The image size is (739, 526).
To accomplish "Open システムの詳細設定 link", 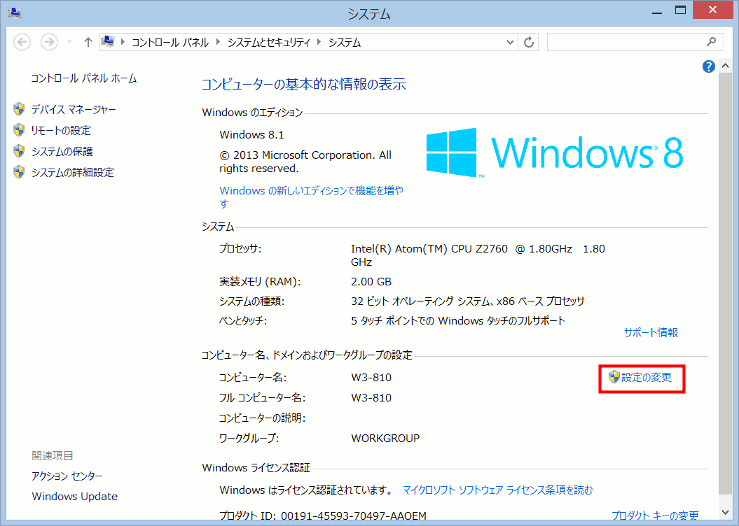I will (72, 172).
